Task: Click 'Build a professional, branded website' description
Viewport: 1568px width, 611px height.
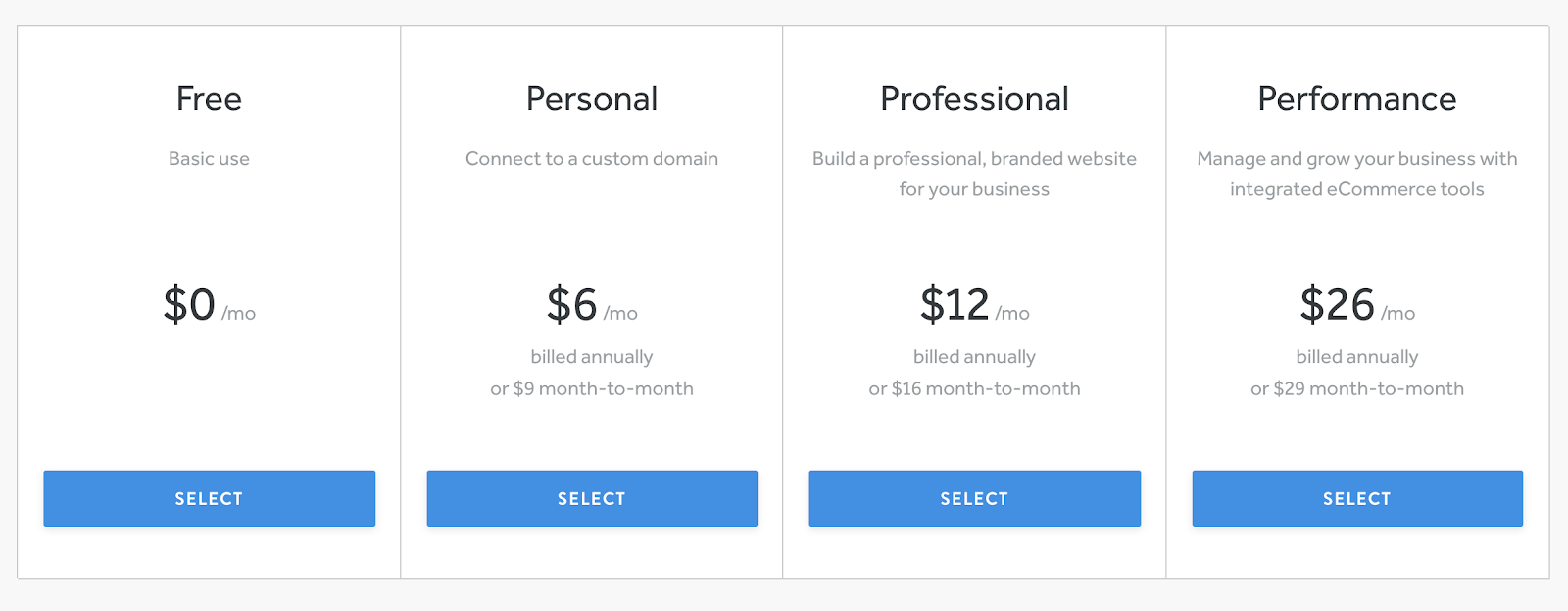Action: (974, 159)
